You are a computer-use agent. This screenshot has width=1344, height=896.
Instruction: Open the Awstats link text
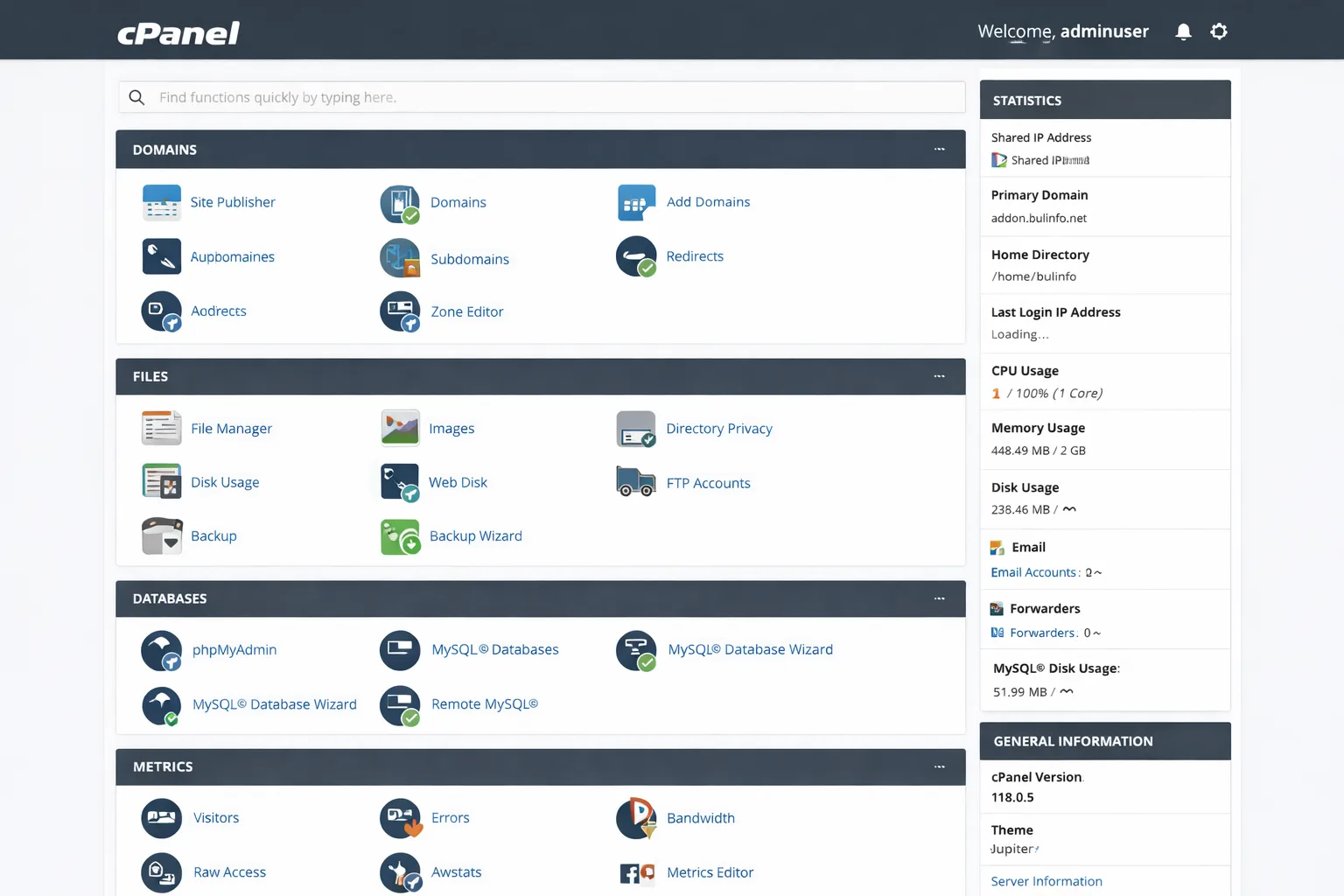[x=456, y=872]
